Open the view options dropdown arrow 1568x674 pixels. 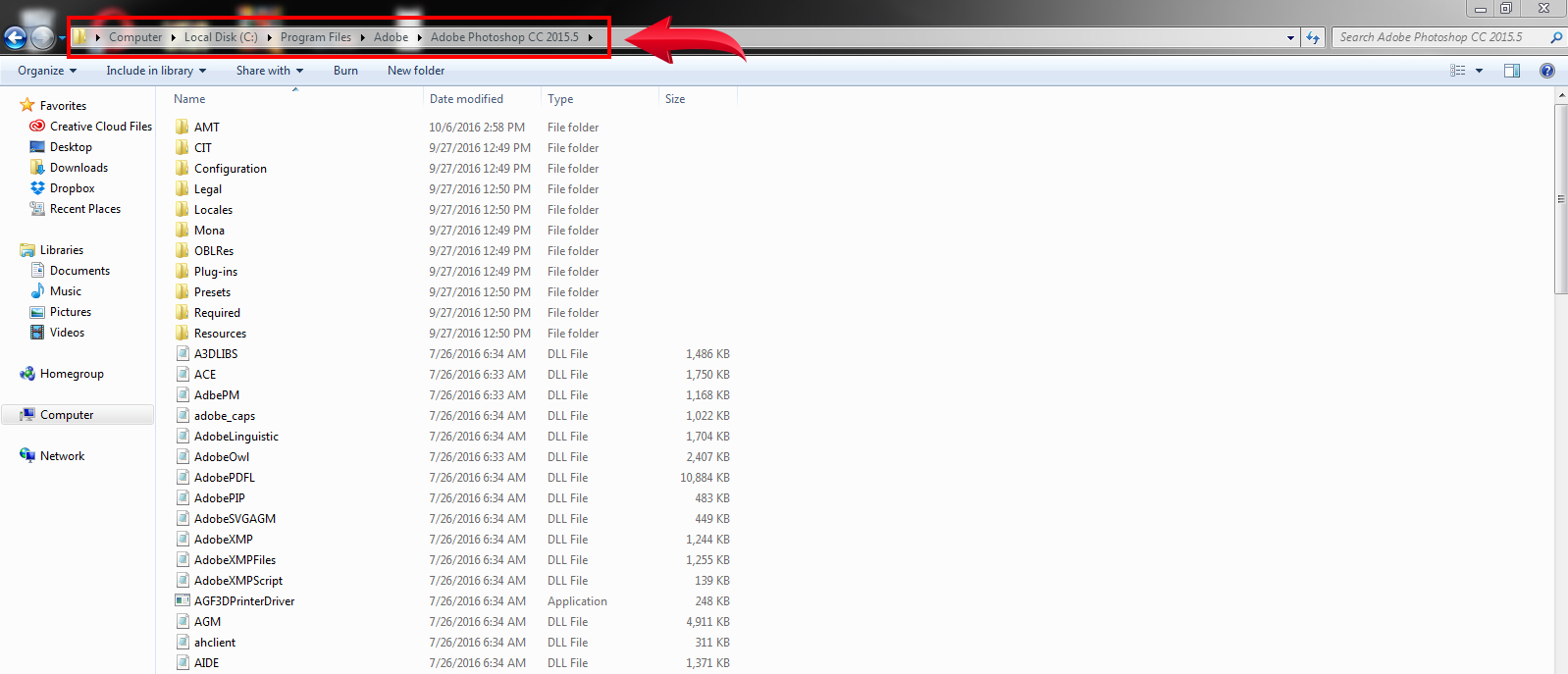(1479, 71)
